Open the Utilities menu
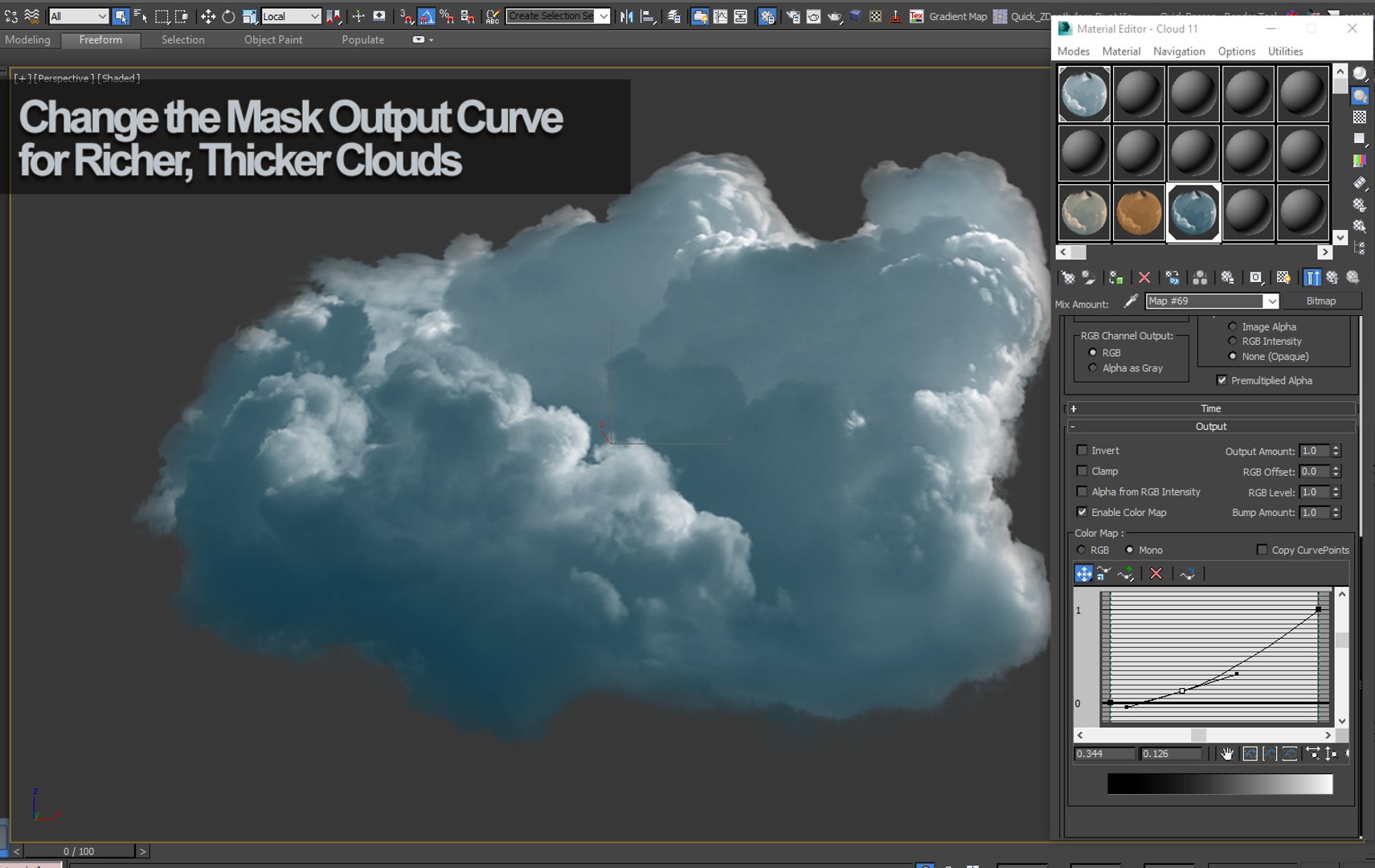1375x868 pixels. 1285,51
